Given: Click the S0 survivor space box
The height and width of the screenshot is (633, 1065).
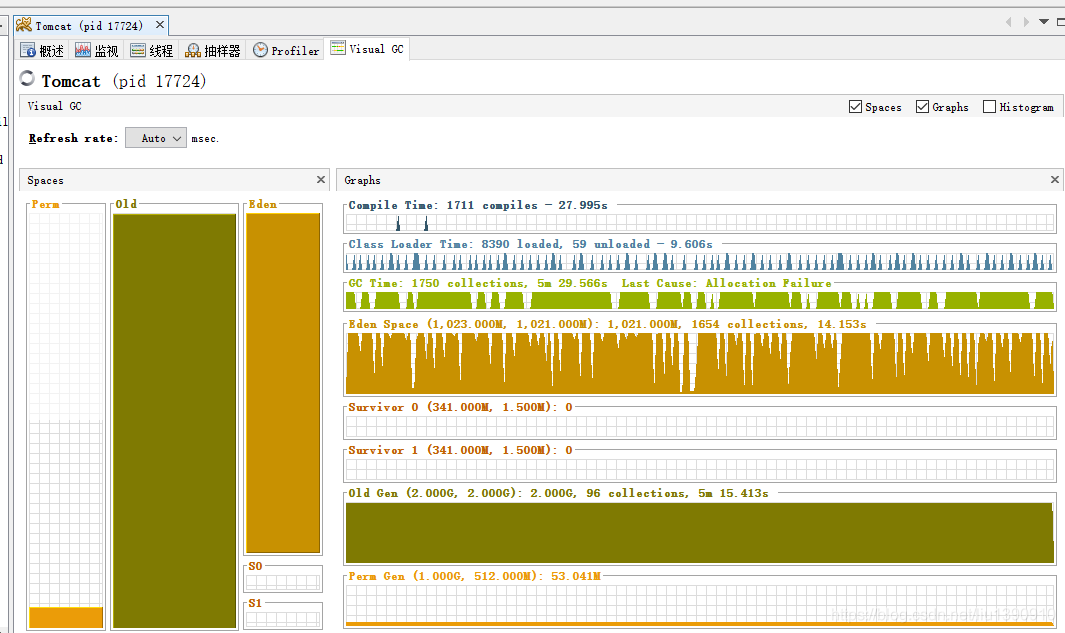Looking at the screenshot, I should point(283,582).
